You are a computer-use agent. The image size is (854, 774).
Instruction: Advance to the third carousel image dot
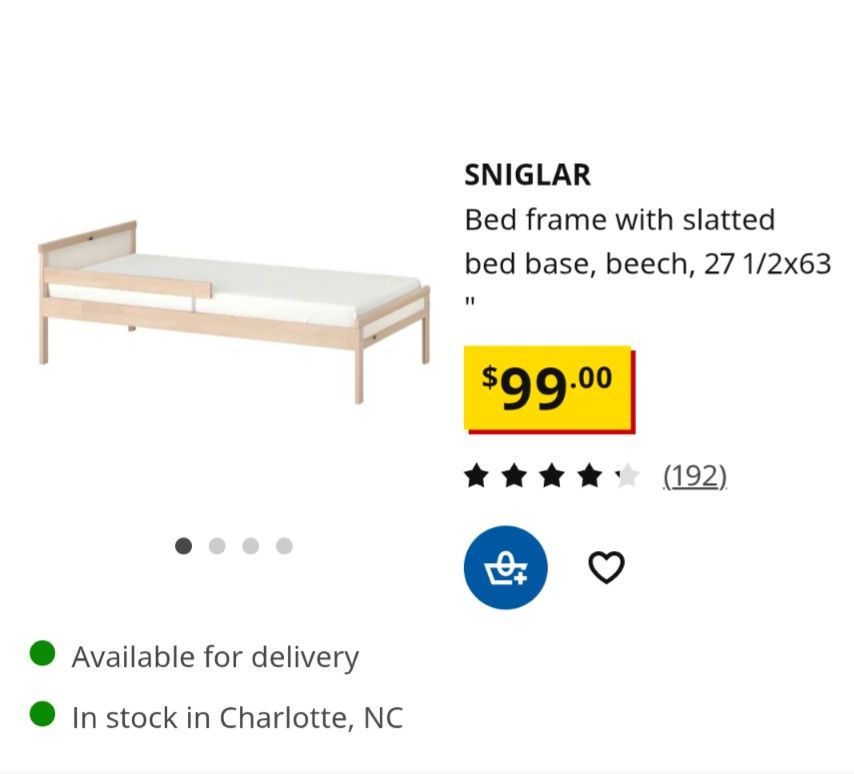point(250,546)
